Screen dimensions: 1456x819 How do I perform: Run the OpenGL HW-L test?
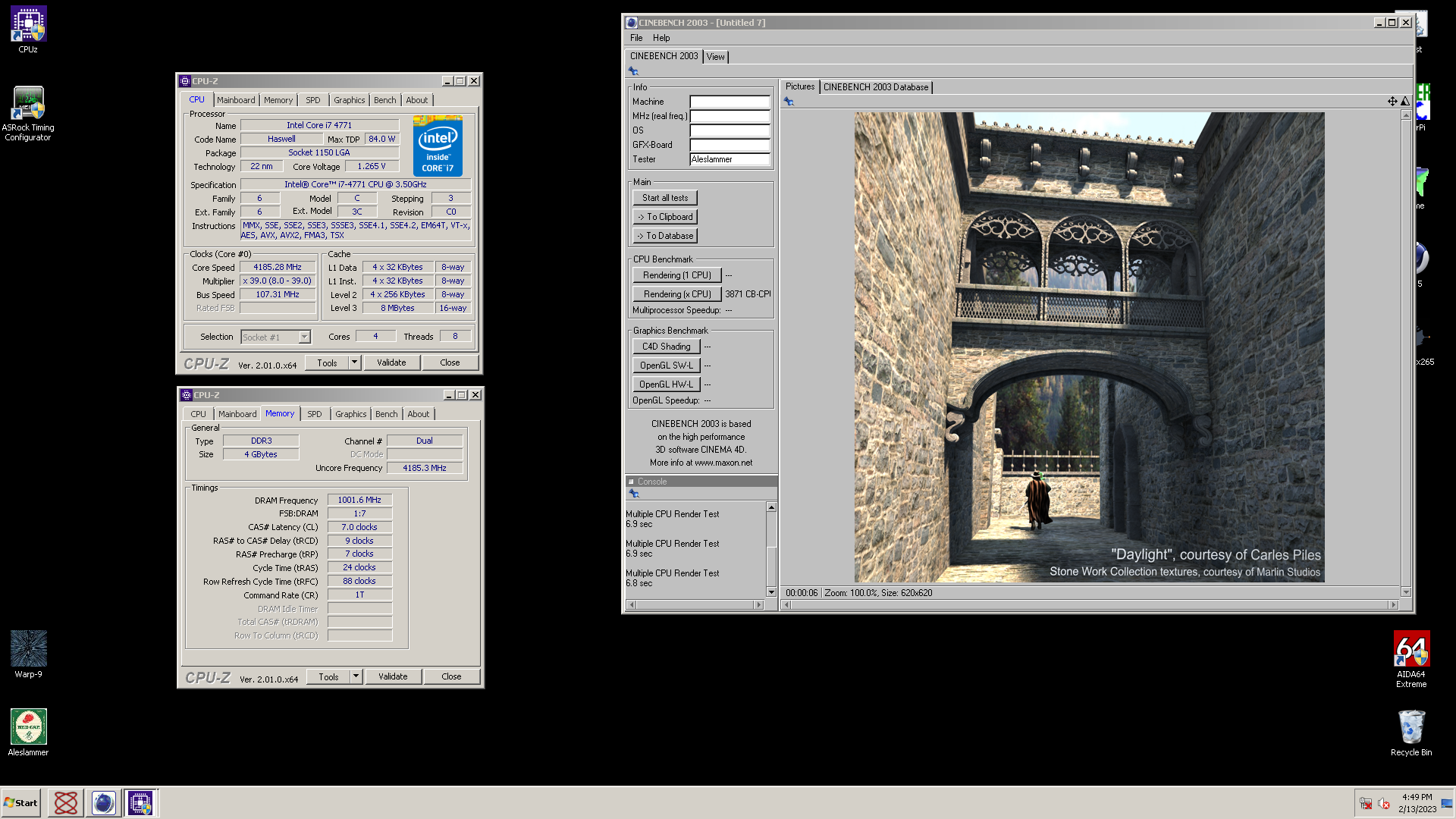coord(666,384)
